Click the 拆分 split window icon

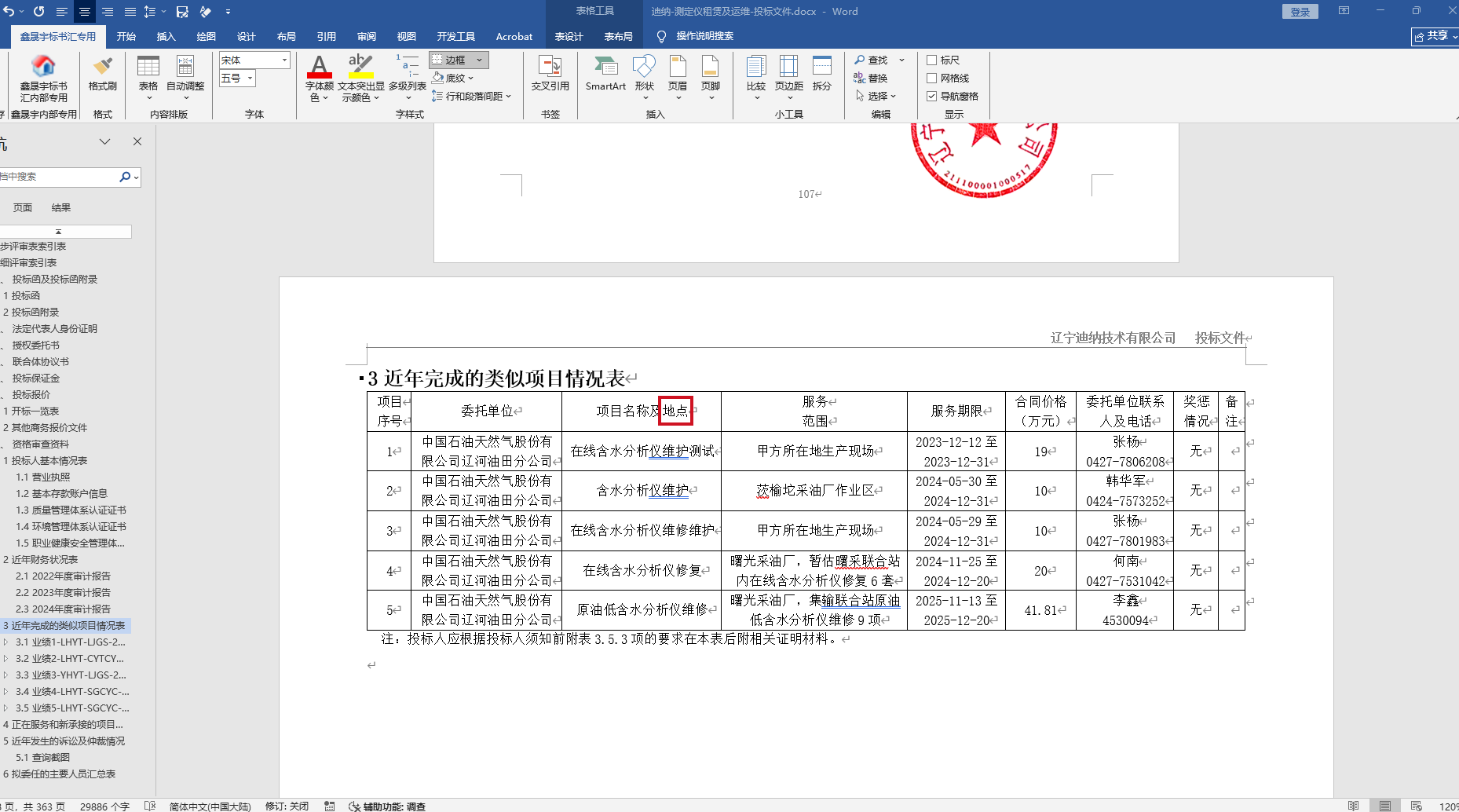tap(821, 73)
